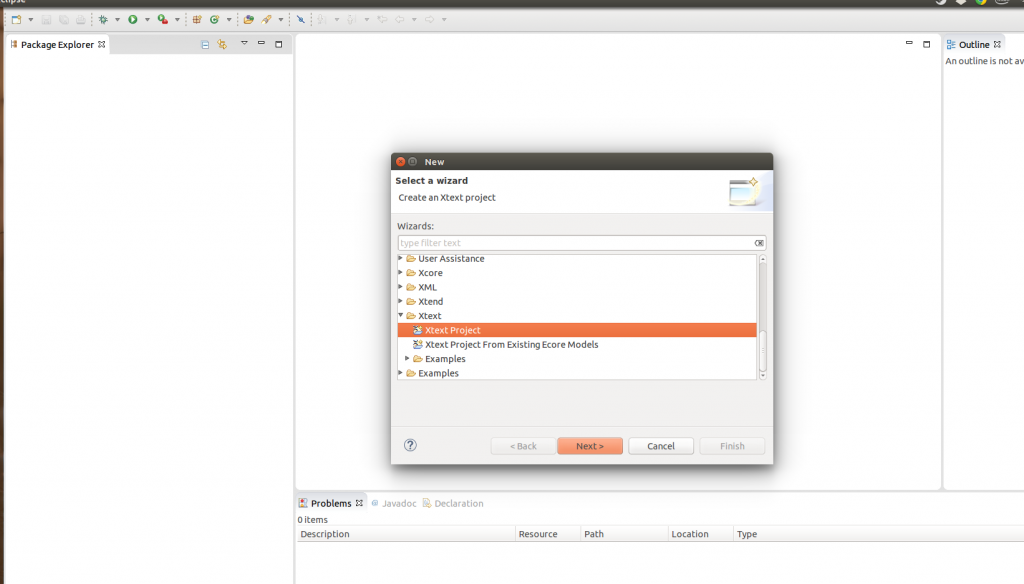Minimize the editor area
1024x584 pixels.
tap(909, 43)
